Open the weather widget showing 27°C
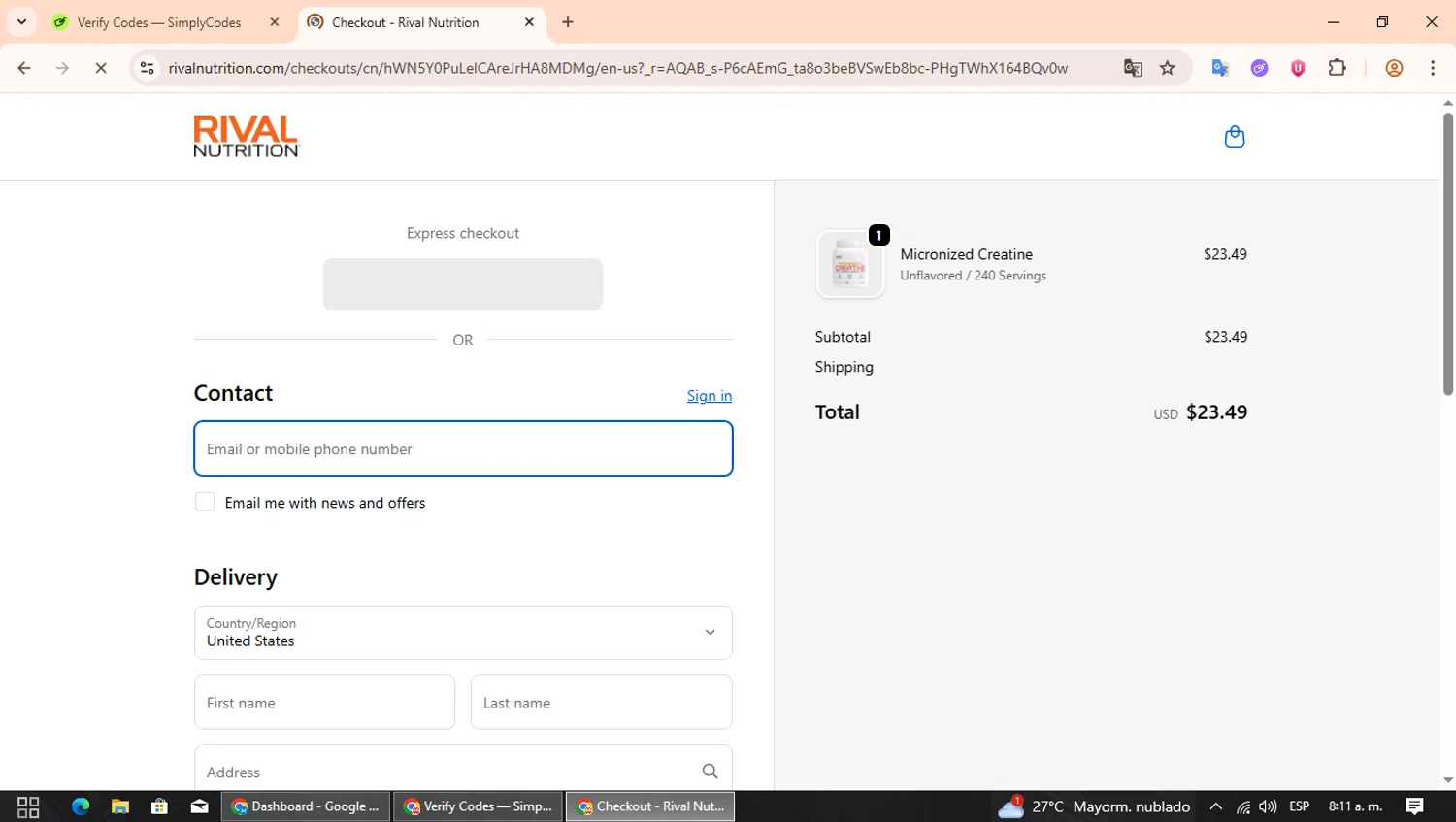Image resolution: width=1456 pixels, height=822 pixels. pos(1094,806)
